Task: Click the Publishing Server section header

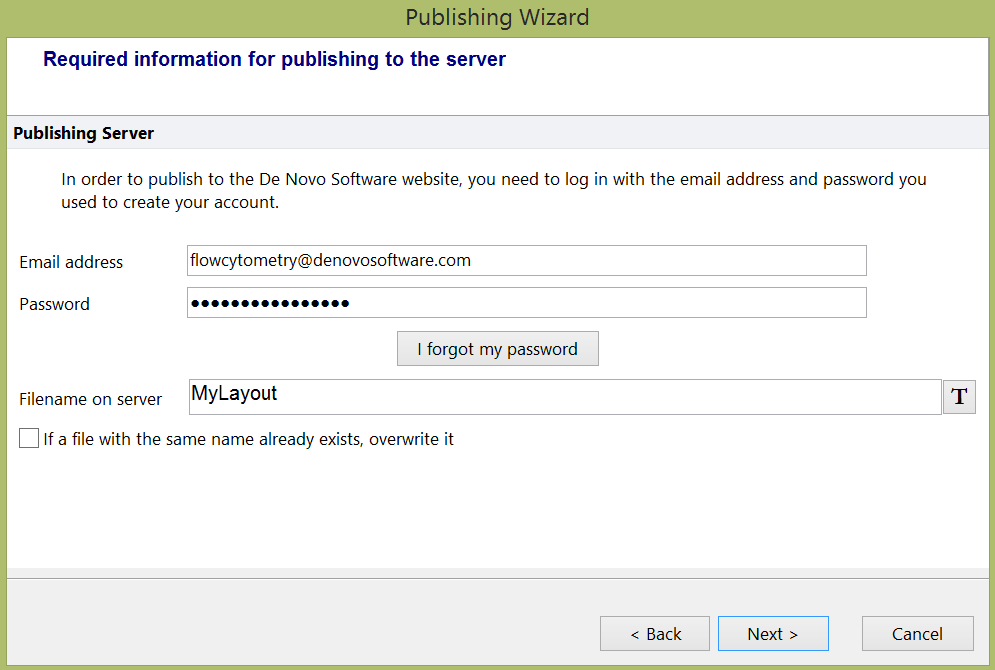Action: (x=84, y=133)
